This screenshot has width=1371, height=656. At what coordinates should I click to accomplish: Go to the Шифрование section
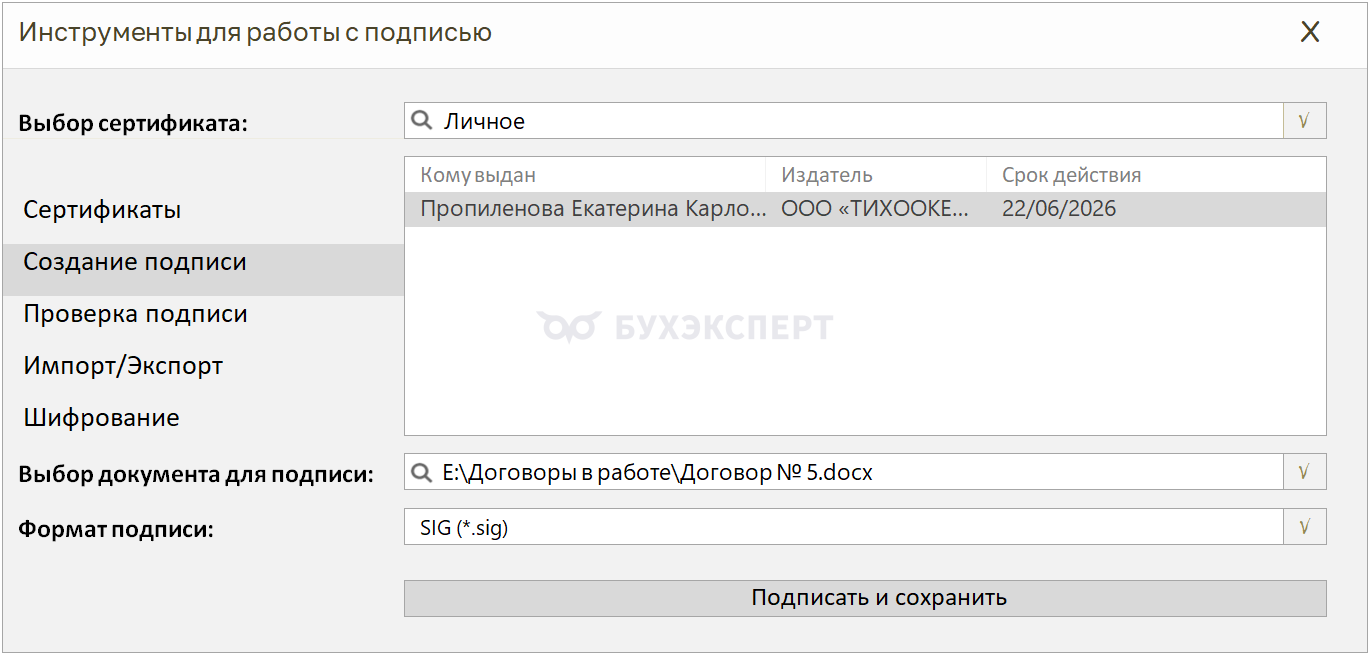click(x=101, y=418)
